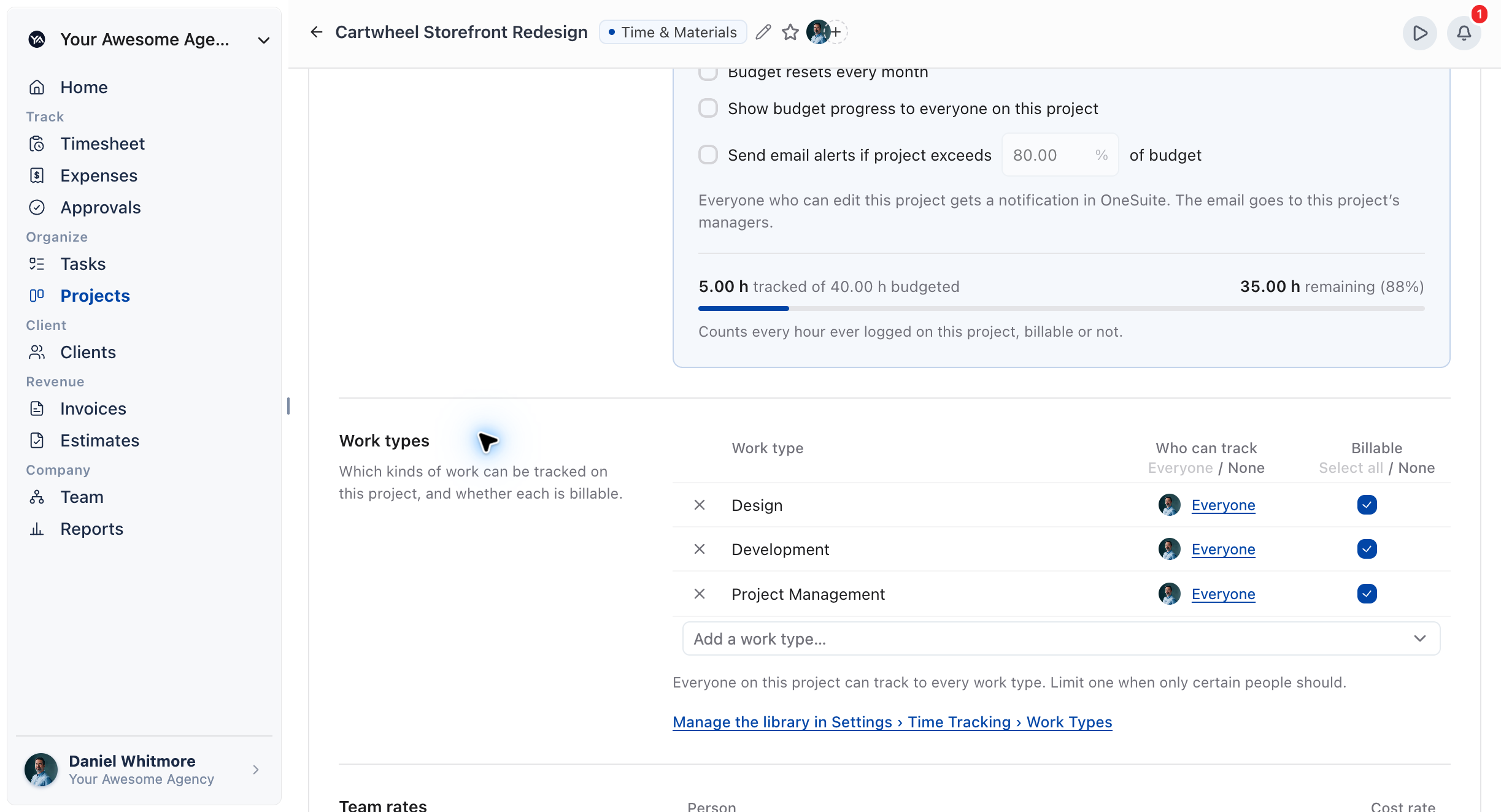Screen dimensions: 1501x812
Task: Click the Reports bar-chart icon
Action: (37, 529)
